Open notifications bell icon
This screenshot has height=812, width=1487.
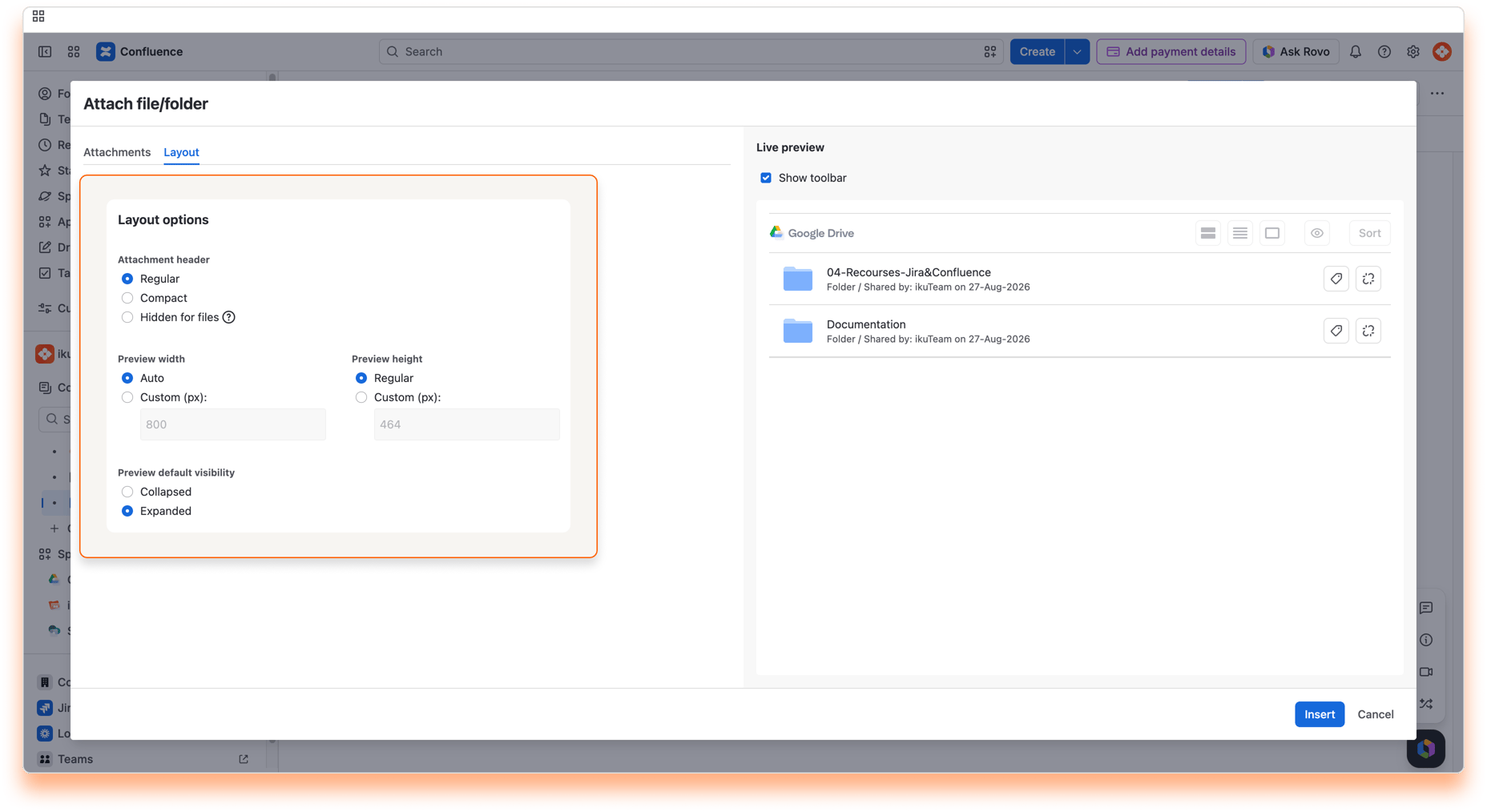pyautogui.click(x=1356, y=51)
